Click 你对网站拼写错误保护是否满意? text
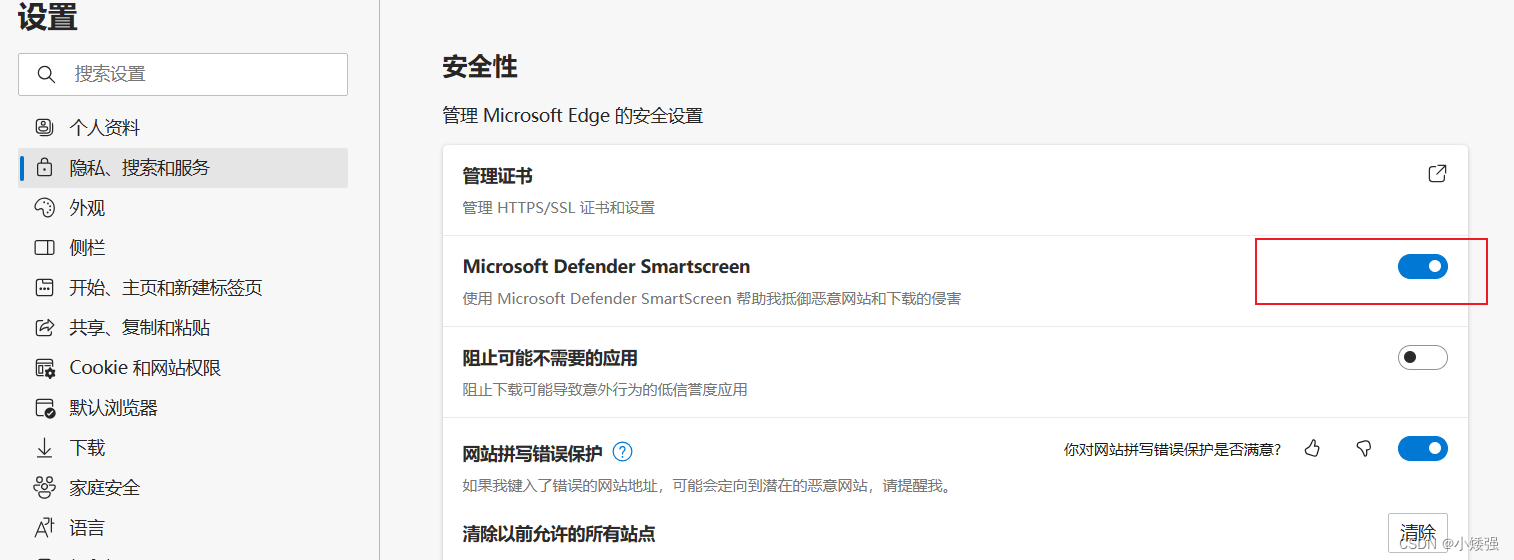Screen dimensions: 1514x560 coord(1173,450)
